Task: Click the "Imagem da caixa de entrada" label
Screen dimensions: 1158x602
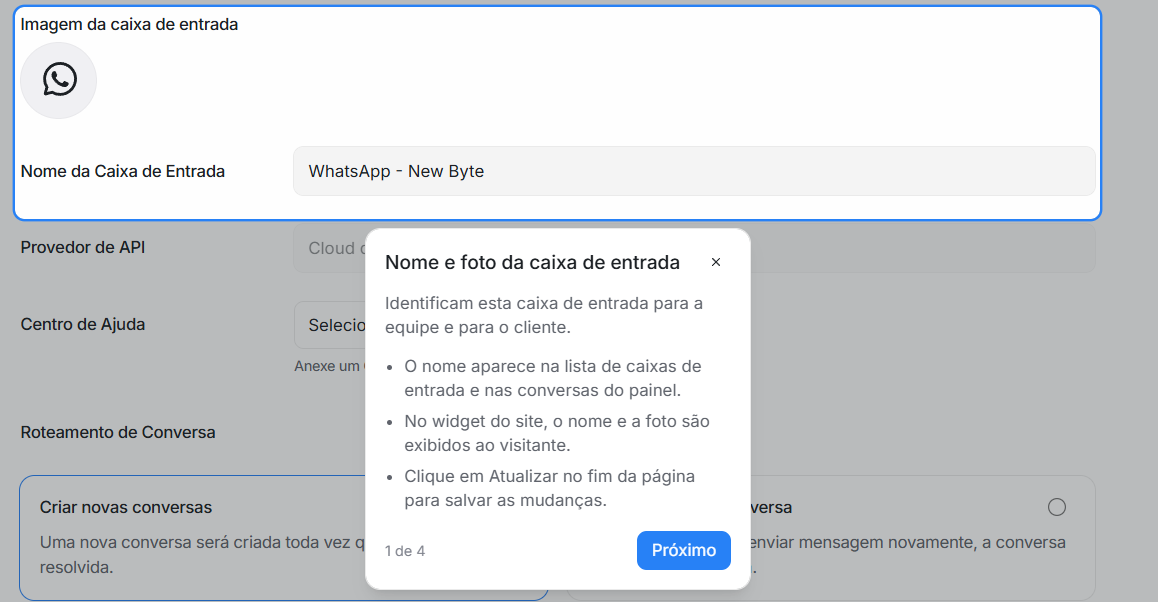Action: pyautogui.click(x=129, y=24)
